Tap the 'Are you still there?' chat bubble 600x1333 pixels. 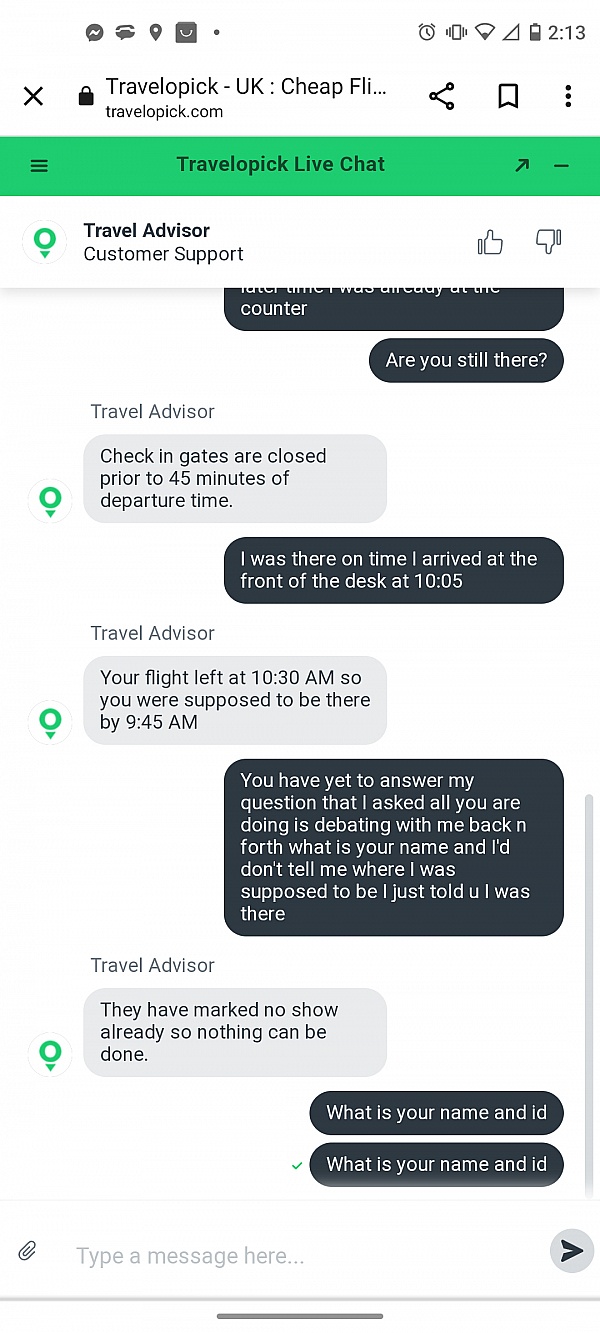tap(466, 361)
